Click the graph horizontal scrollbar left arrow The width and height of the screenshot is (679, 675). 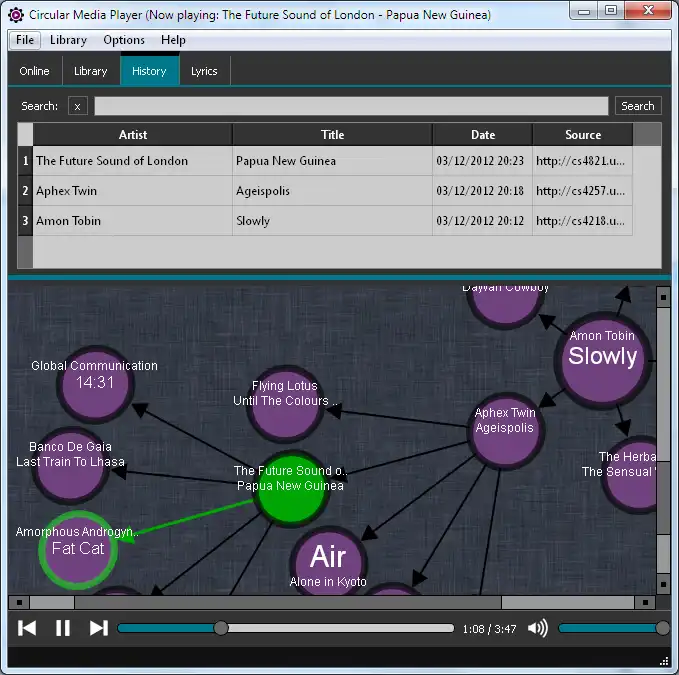coord(19,602)
